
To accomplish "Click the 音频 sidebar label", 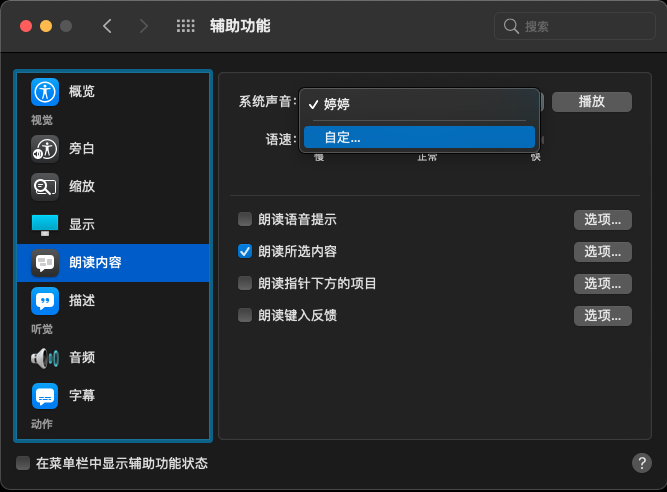I will pos(82,358).
